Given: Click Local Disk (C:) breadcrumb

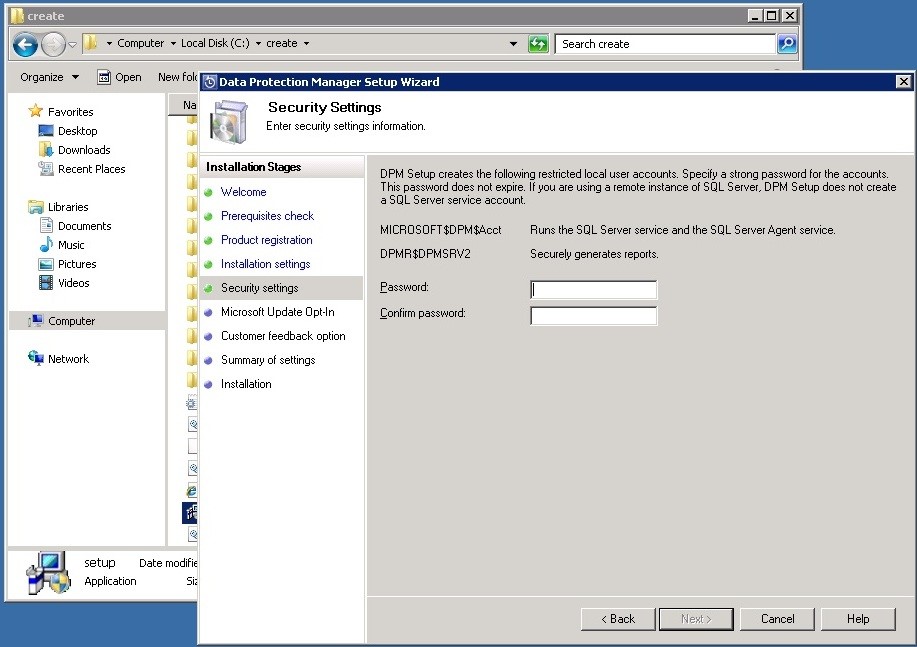Looking at the screenshot, I should (x=215, y=43).
